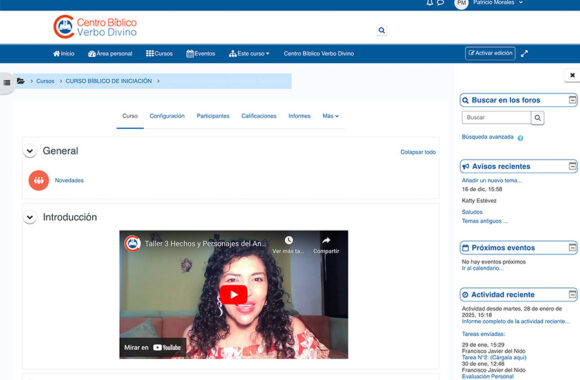The image size is (580, 380).
Task: Click CURSO BIBLICO DE INICIACIÓN breadcrumb
Action: tap(109, 81)
